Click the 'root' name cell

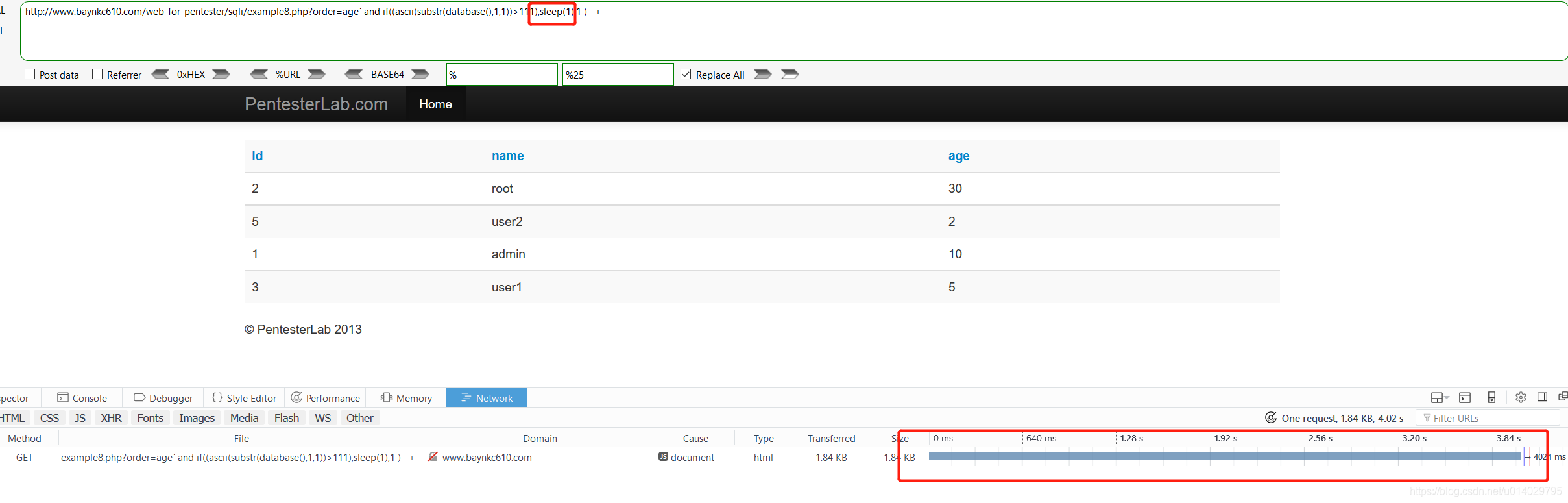[502, 188]
